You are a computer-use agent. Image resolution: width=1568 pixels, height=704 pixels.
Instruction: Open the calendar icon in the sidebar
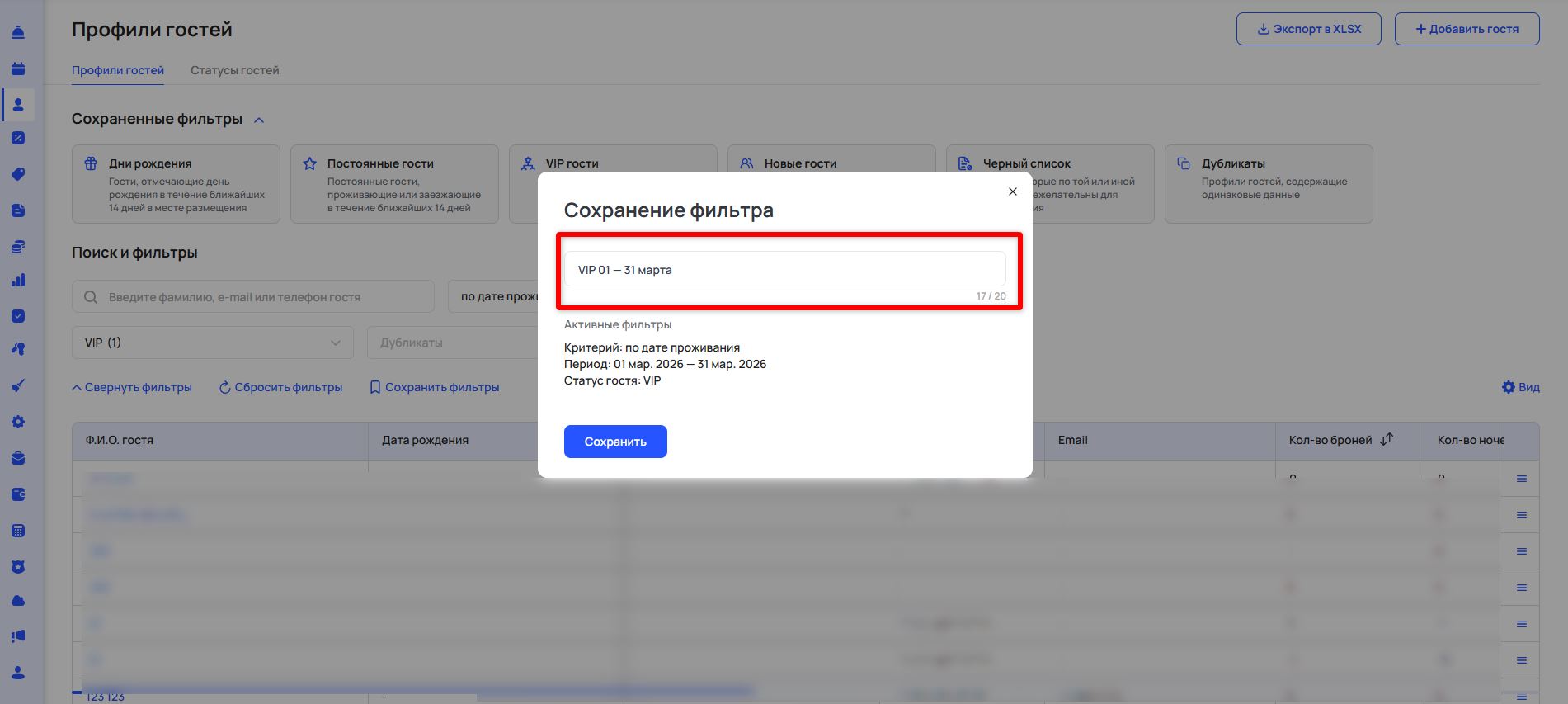(x=18, y=69)
